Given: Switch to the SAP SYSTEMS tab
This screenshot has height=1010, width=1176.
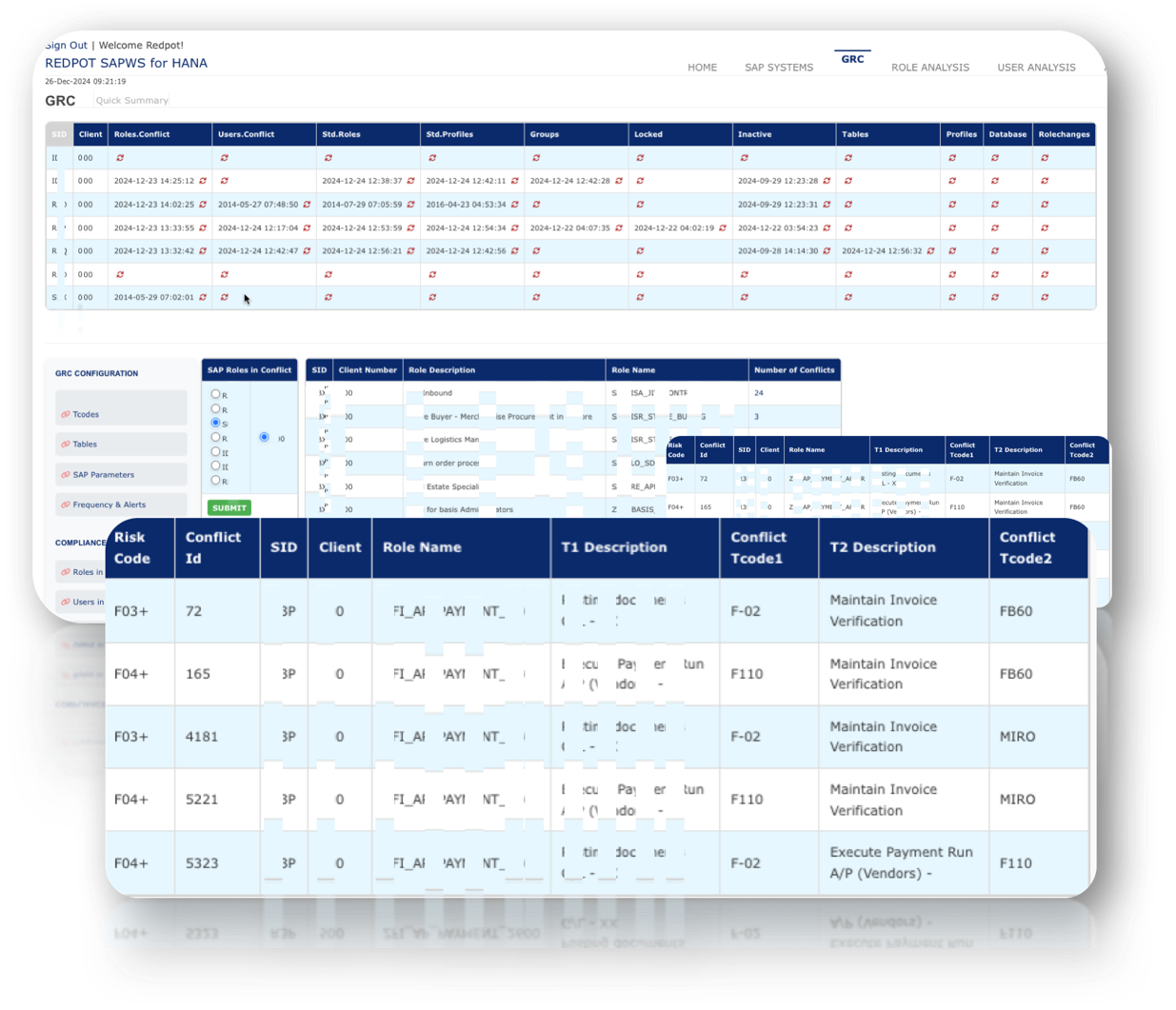Looking at the screenshot, I should coord(778,68).
